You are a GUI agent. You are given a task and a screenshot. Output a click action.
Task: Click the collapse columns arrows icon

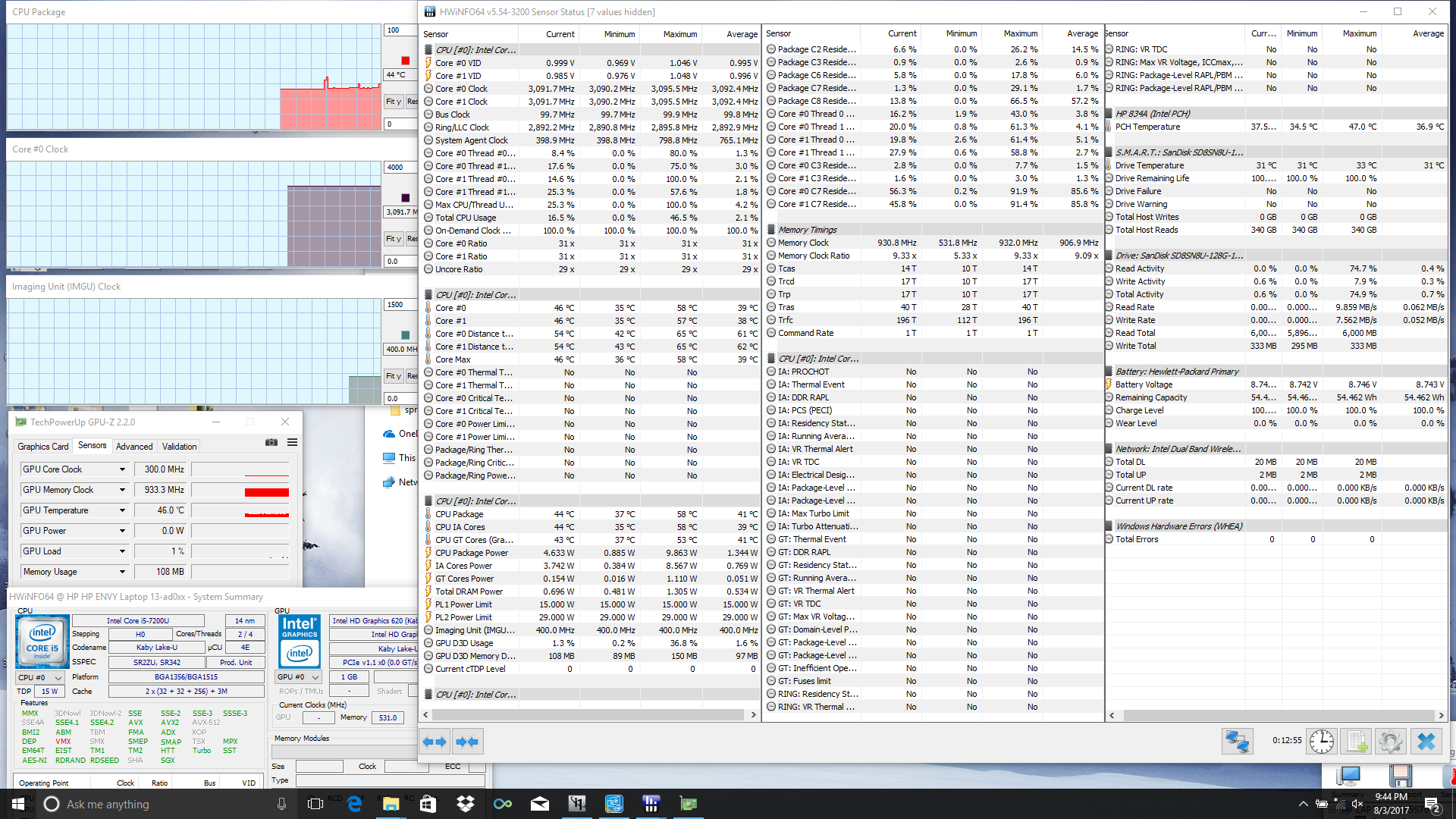pyautogui.click(x=467, y=742)
